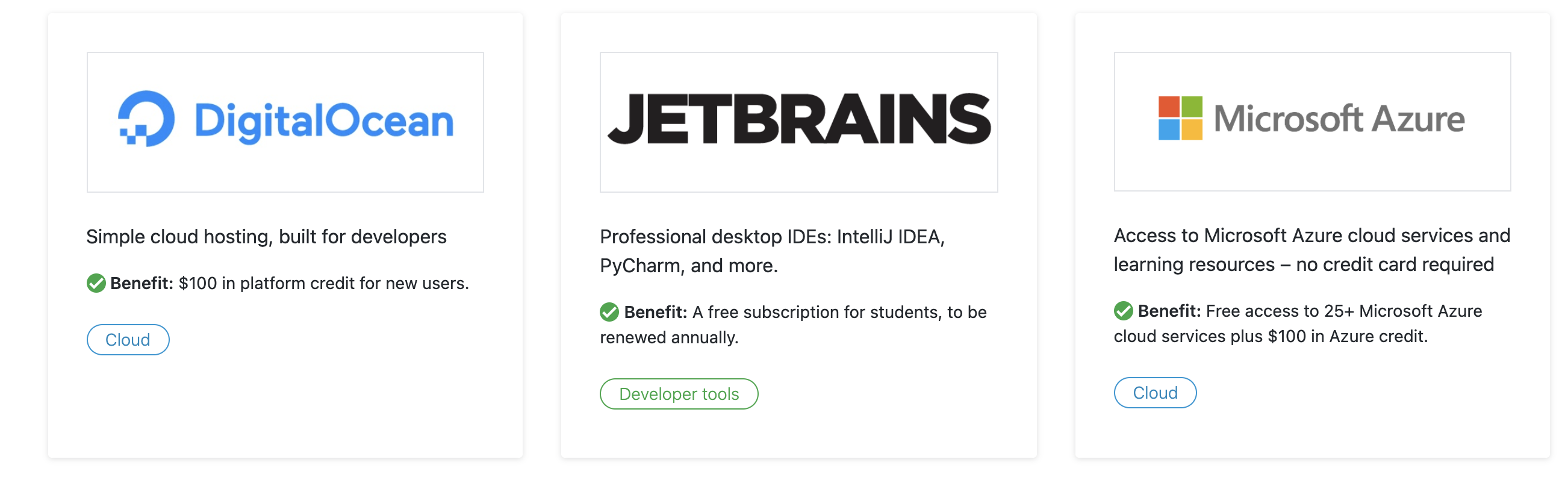
Task: Click the "Access to Microsoft Azure cloud services" description
Action: pyautogui.click(x=1311, y=250)
